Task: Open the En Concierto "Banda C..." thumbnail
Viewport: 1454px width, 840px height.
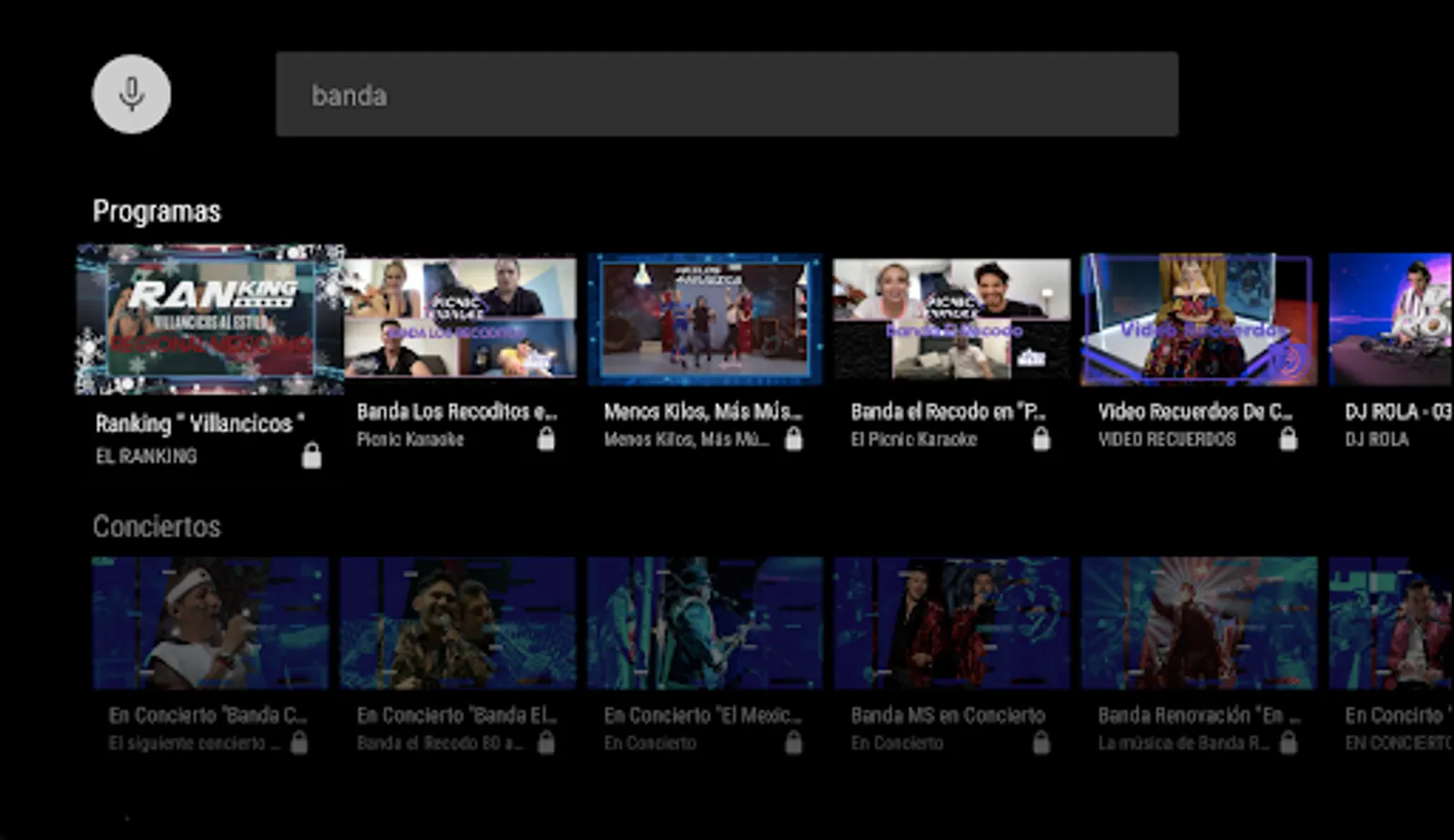Action: 210,623
